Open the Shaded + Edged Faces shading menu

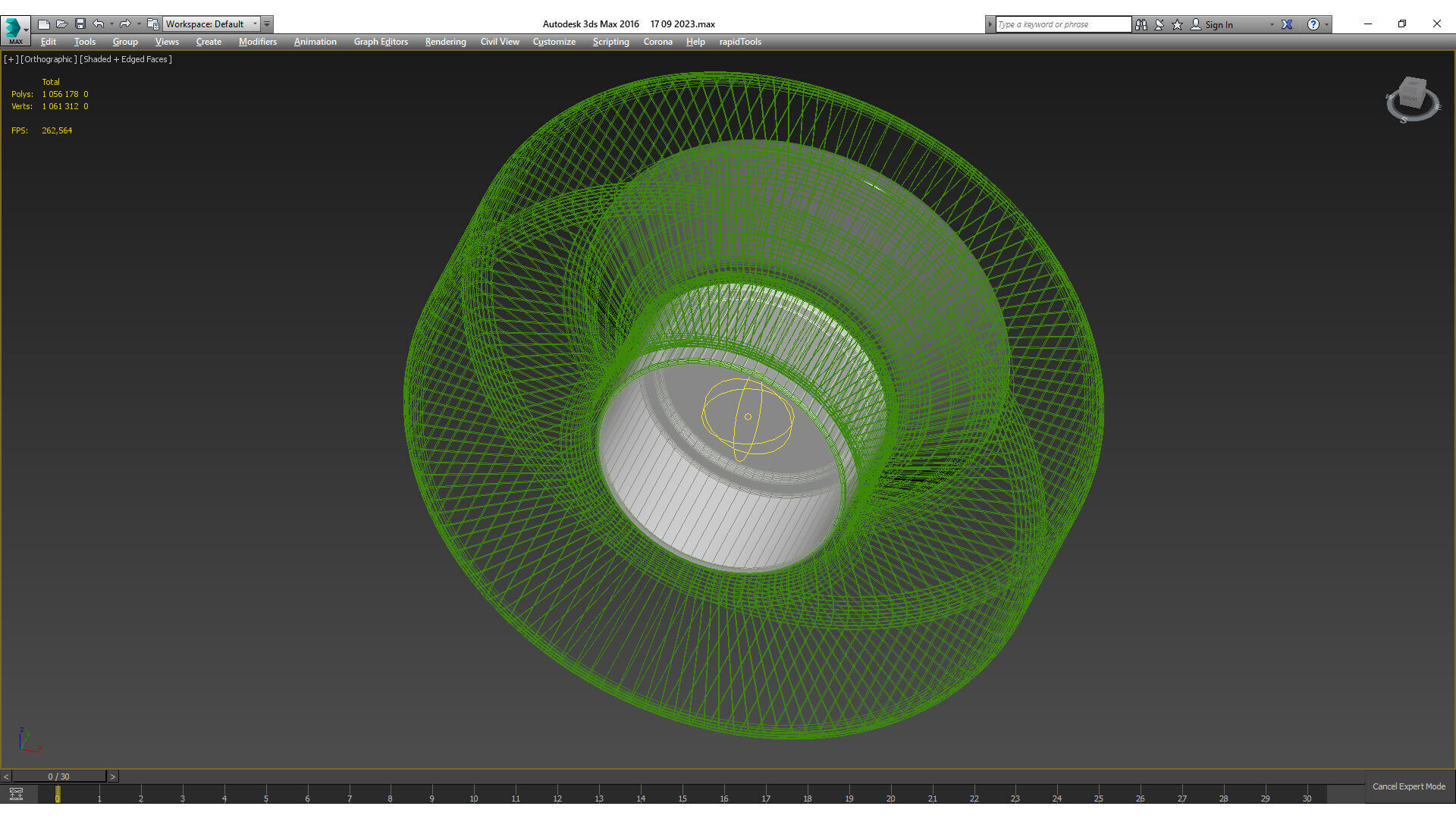(x=126, y=59)
